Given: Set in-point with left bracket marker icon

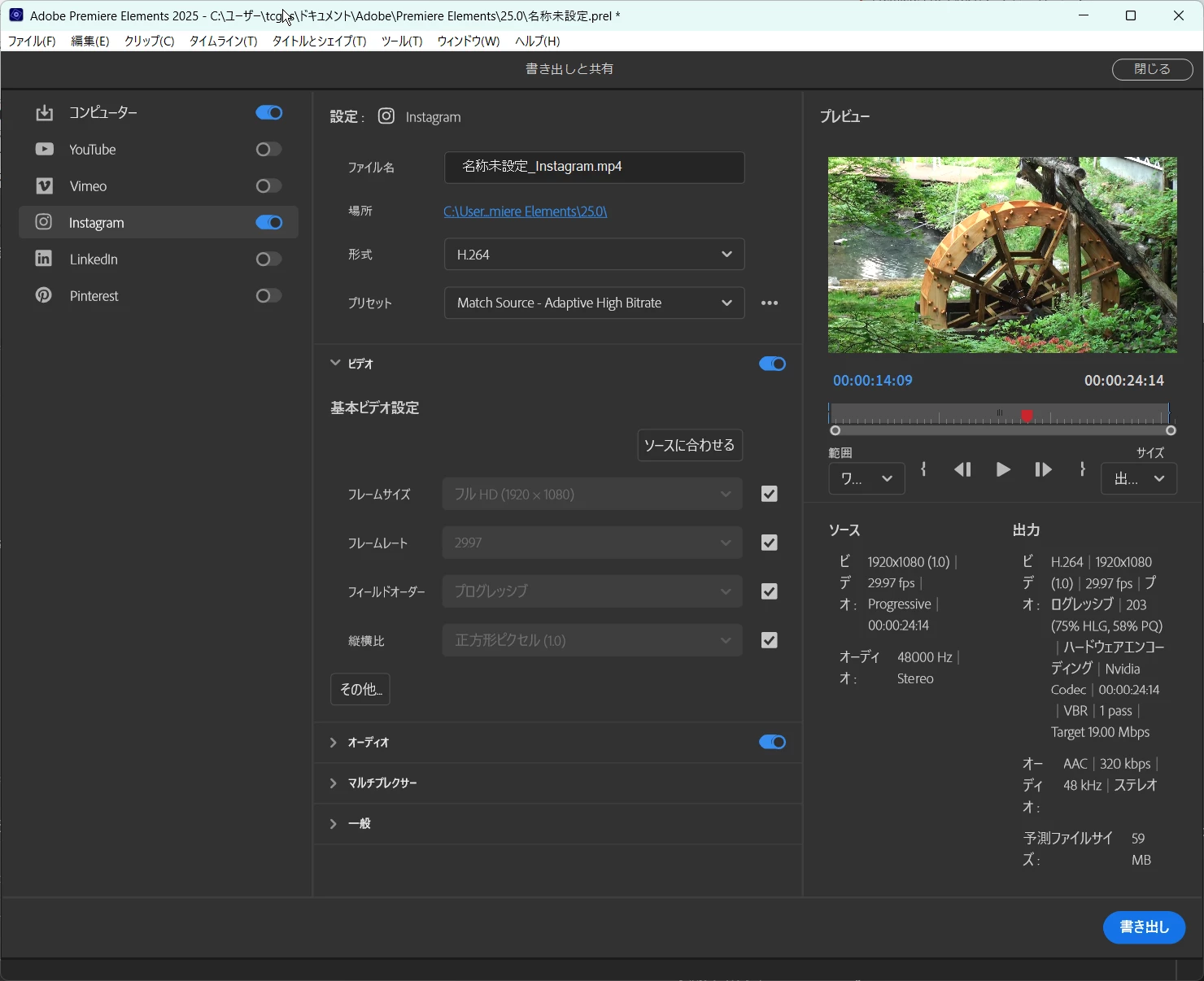Looking at the screenshot, I should (x=923, y=469).
